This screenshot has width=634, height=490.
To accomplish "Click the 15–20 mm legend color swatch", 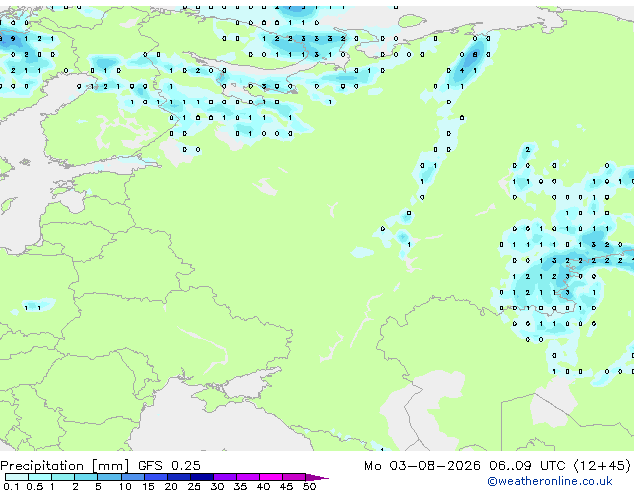I will coord(156,477).
